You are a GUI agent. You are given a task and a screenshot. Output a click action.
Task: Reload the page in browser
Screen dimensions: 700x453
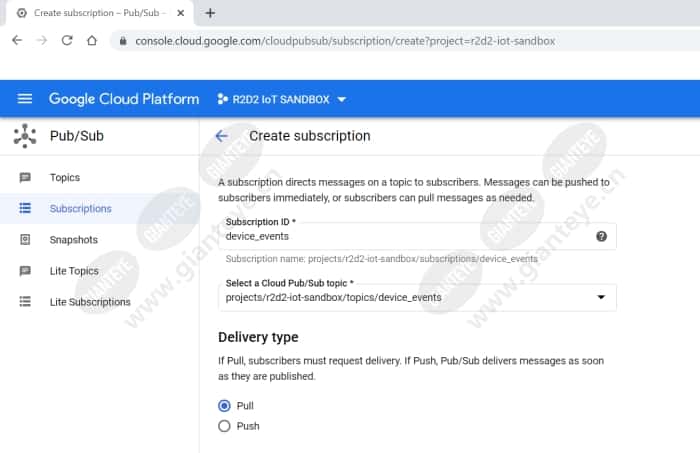(x=67, y=41)
